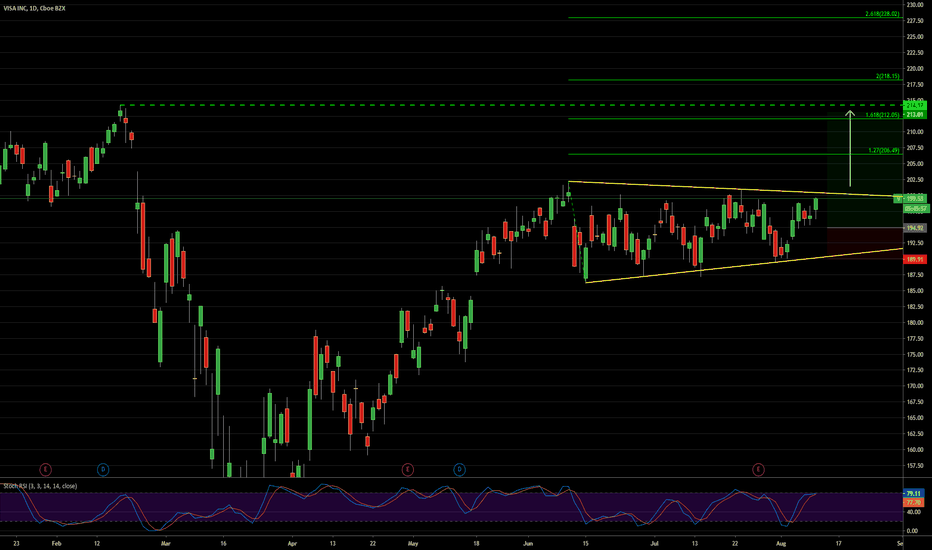932x550 pixels.
Task: Click the 2.618(228.02) Fibonacci level label
Action: click(x=882, y=14)
